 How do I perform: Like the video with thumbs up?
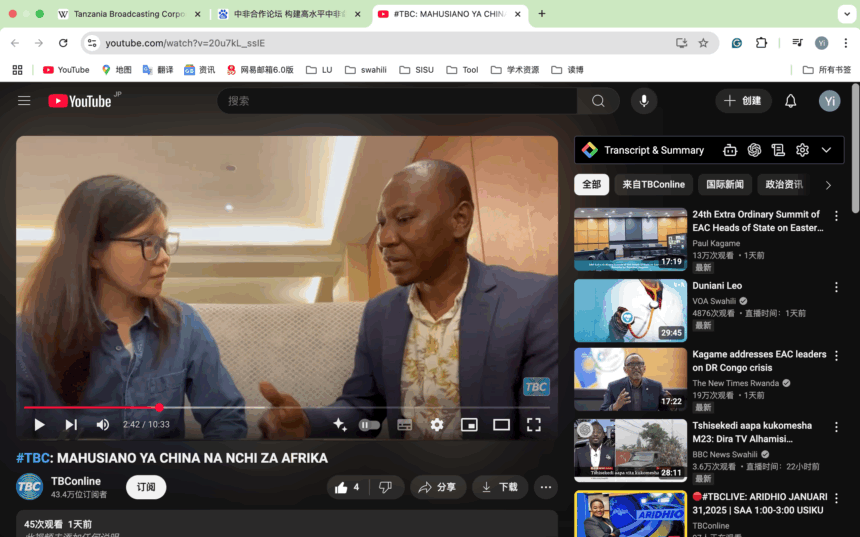[x=348, y=487]
